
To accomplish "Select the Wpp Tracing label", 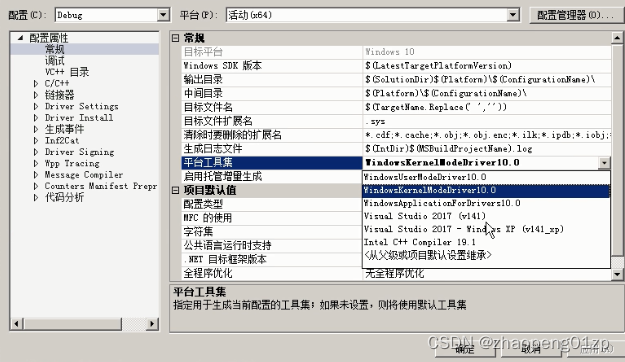I will (x=72, y=163).
